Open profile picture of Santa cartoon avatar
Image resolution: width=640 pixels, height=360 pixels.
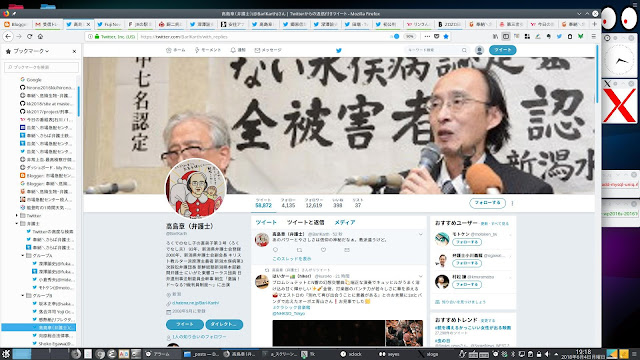[x=196, y=189]
